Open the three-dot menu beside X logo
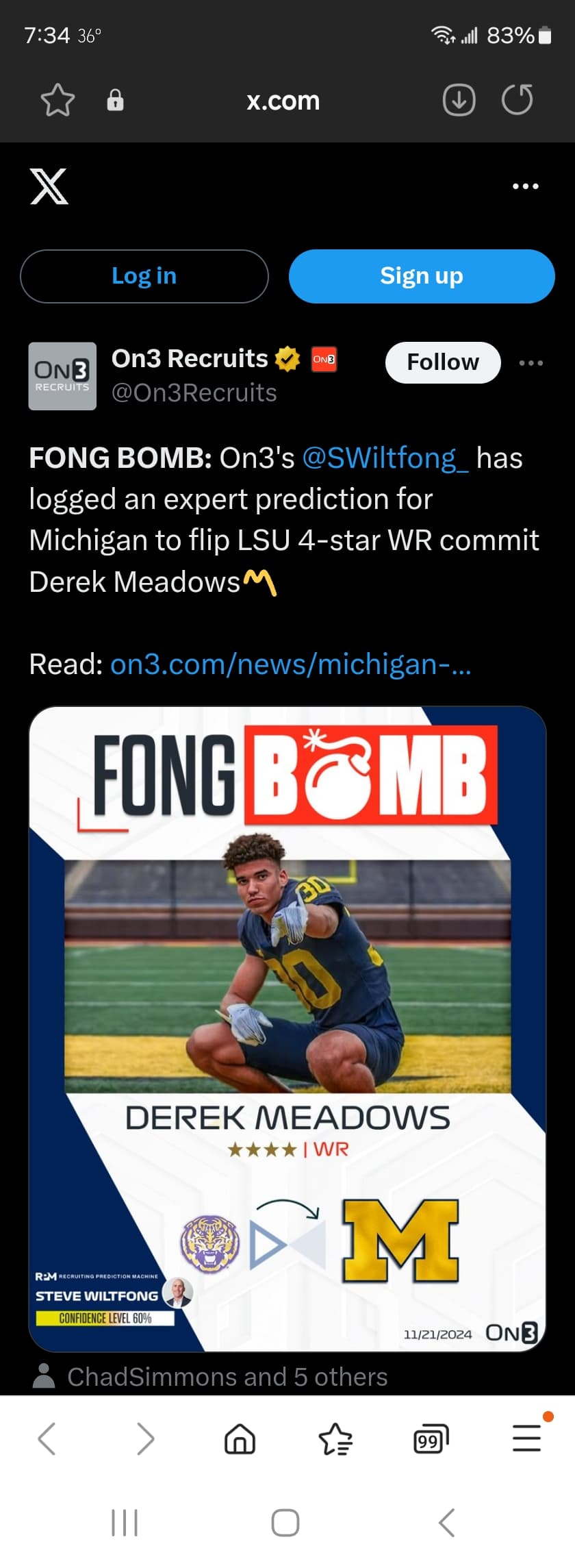 [x=525, y=186]
